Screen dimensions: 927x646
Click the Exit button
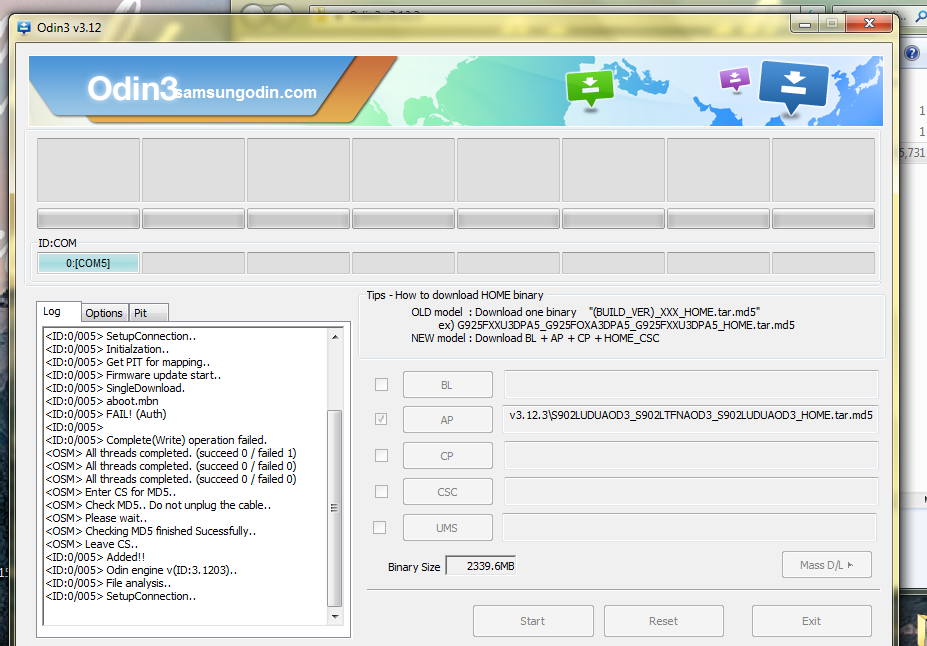[x=811, y=621]
